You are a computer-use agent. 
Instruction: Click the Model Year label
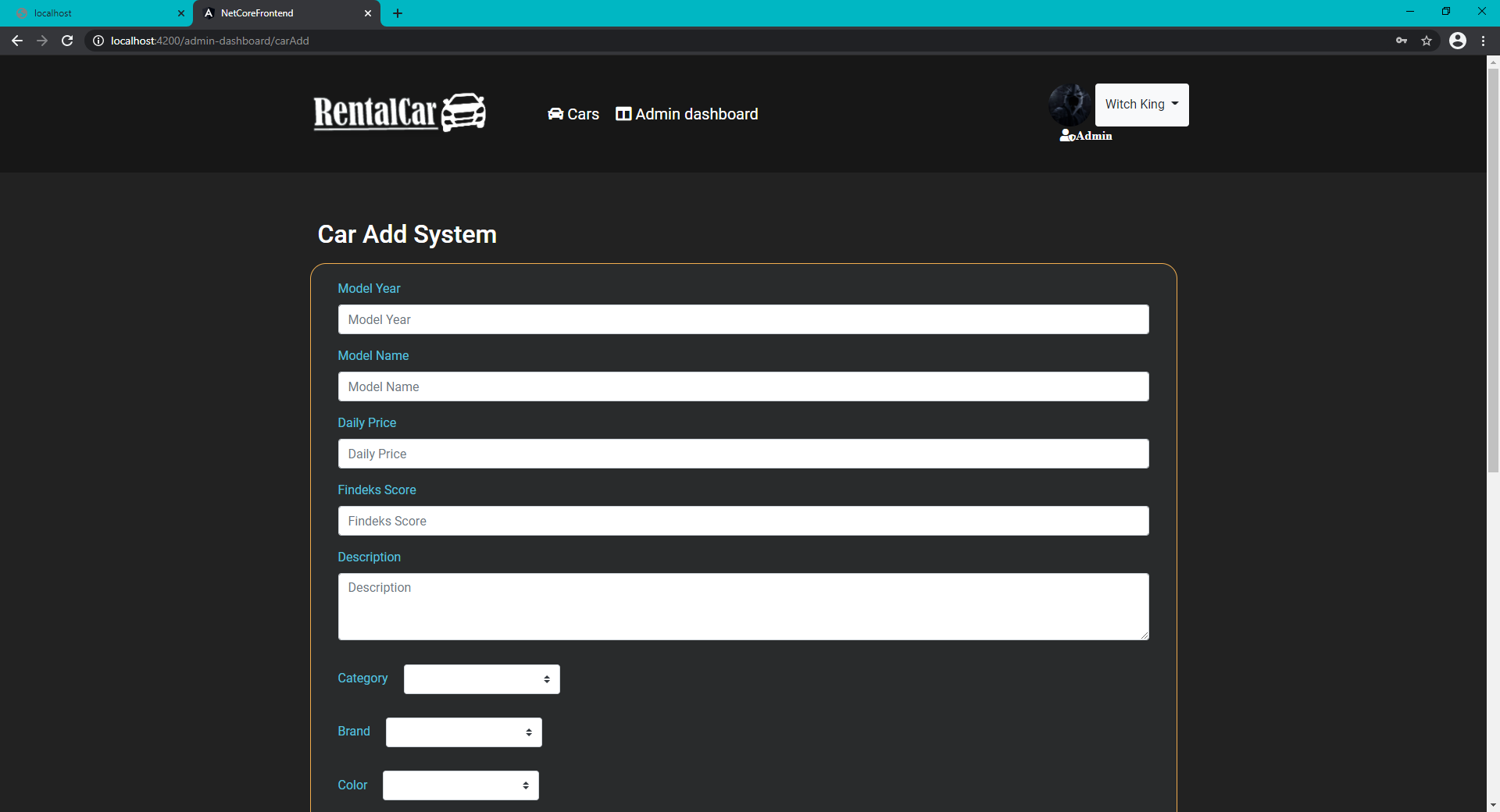[x=369, y=289]
